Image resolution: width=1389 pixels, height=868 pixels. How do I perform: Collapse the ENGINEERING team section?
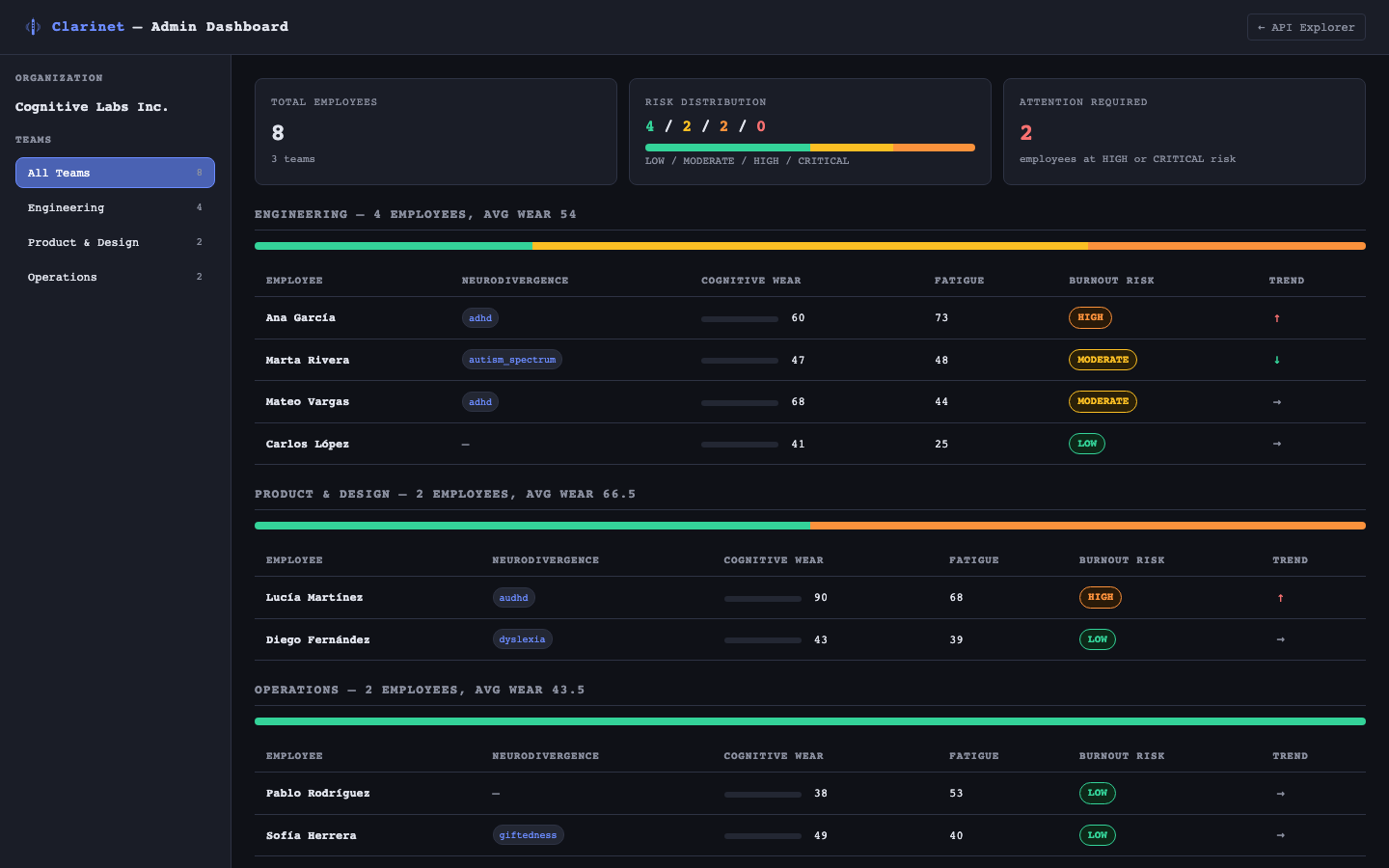(x=415, y=214)
